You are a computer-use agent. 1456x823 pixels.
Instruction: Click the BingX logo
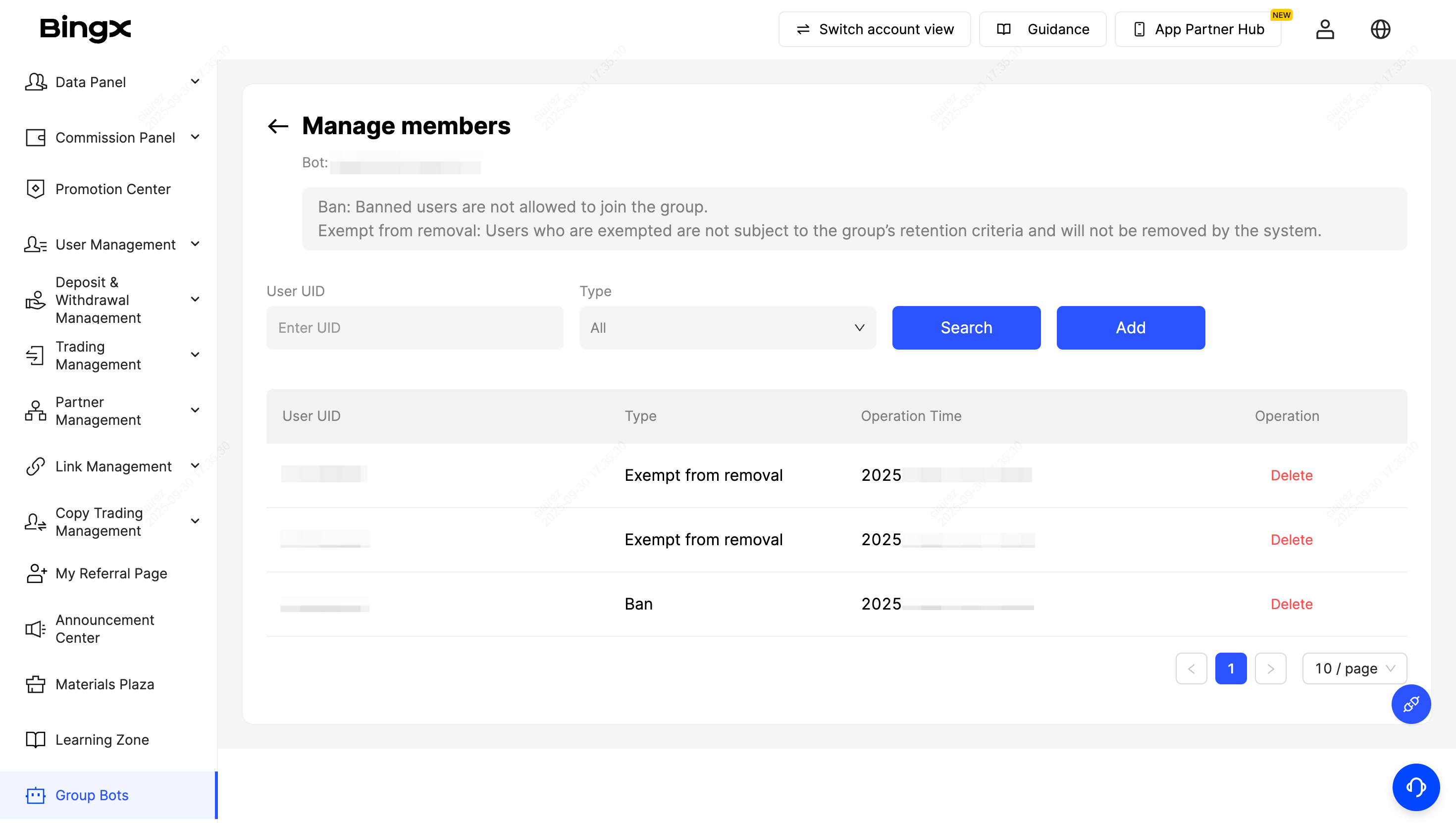tap(85, 29)
